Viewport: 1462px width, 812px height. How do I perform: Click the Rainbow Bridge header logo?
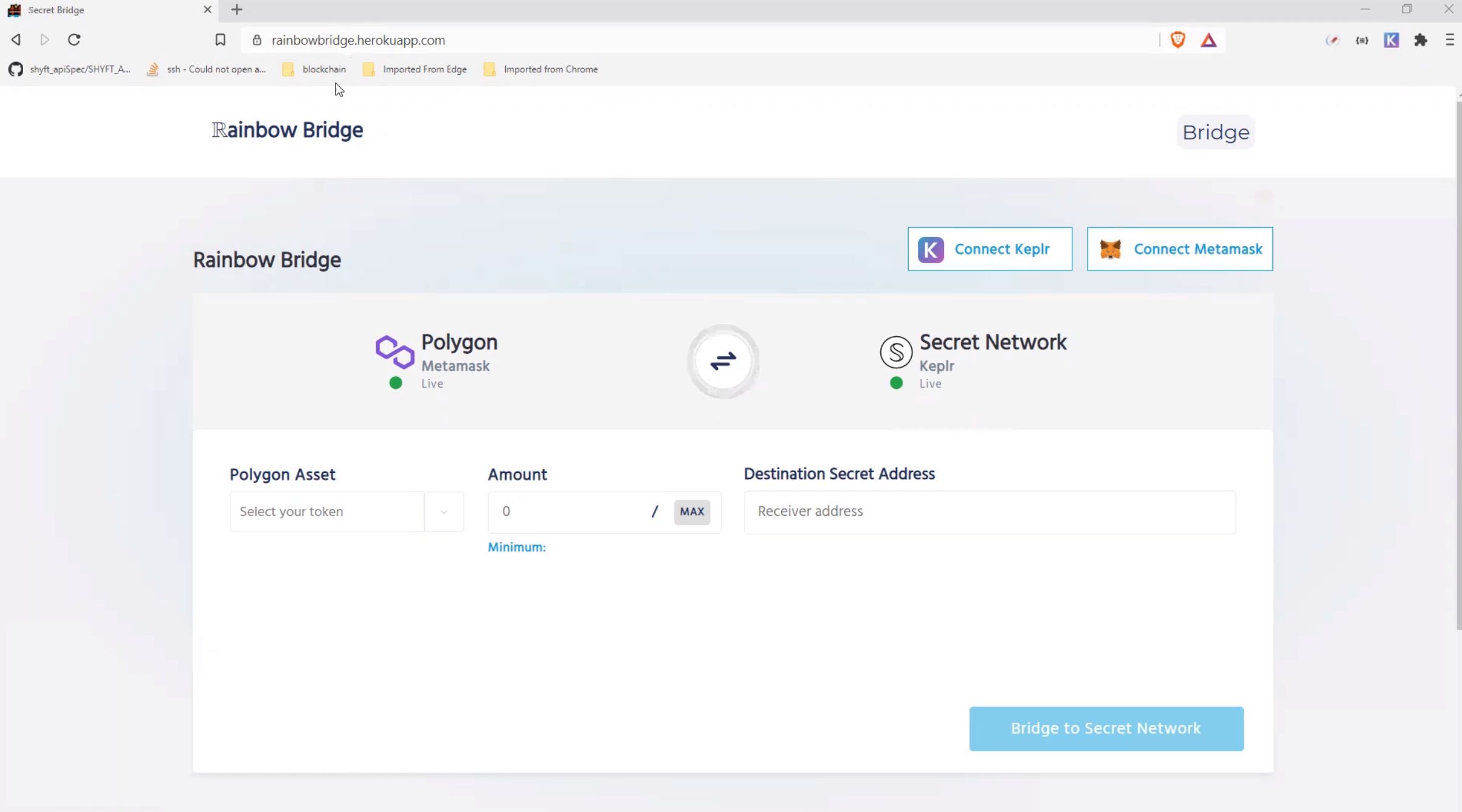click(288, 130)
